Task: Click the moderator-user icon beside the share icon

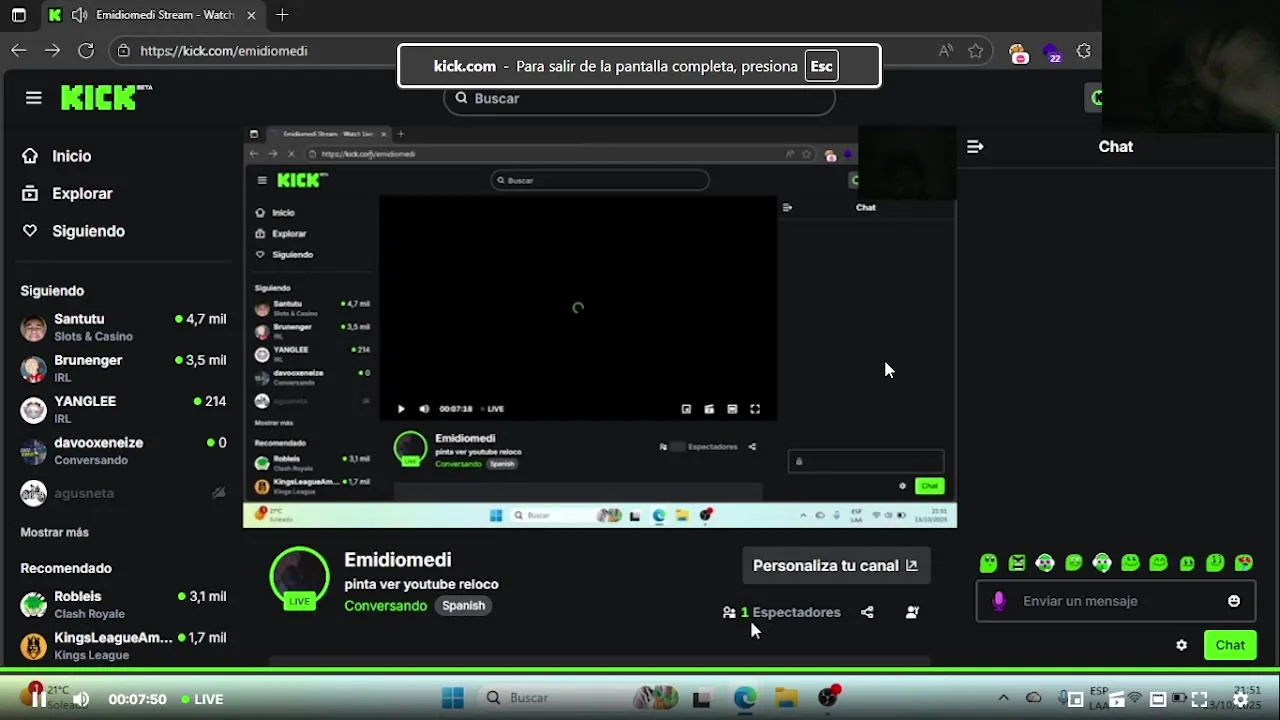Action: coord(912,612)
